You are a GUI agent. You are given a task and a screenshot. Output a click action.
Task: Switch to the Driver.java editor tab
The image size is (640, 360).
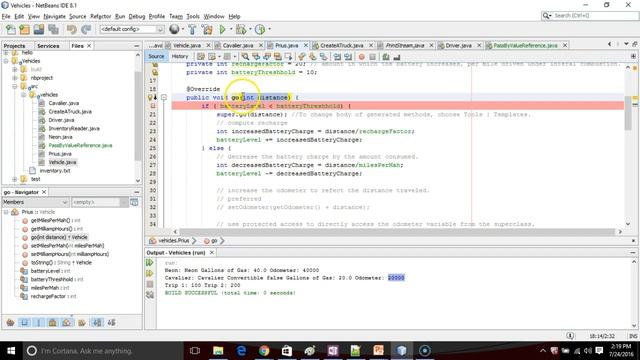(458, 45)
